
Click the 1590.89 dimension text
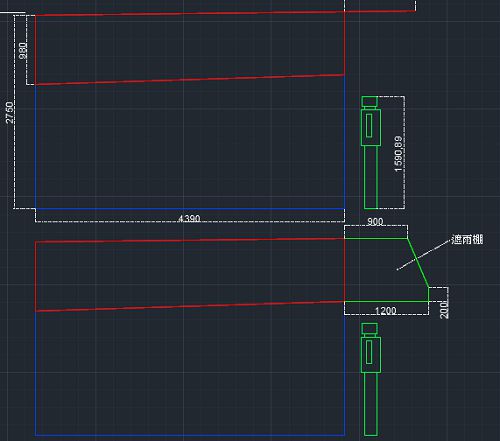[398, 154]
